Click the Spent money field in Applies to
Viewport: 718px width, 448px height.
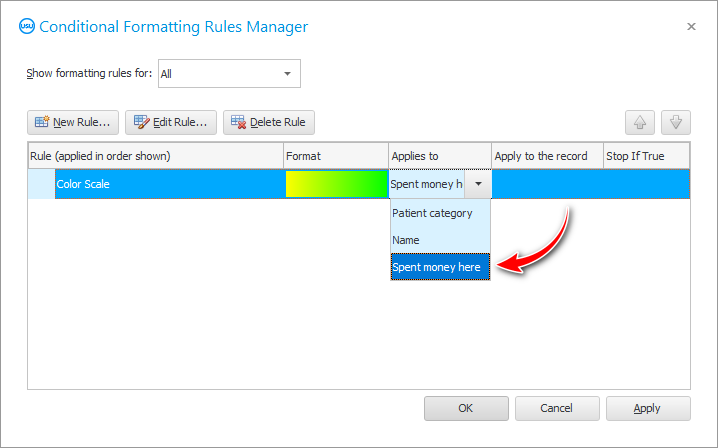click(x=426, y=184)
